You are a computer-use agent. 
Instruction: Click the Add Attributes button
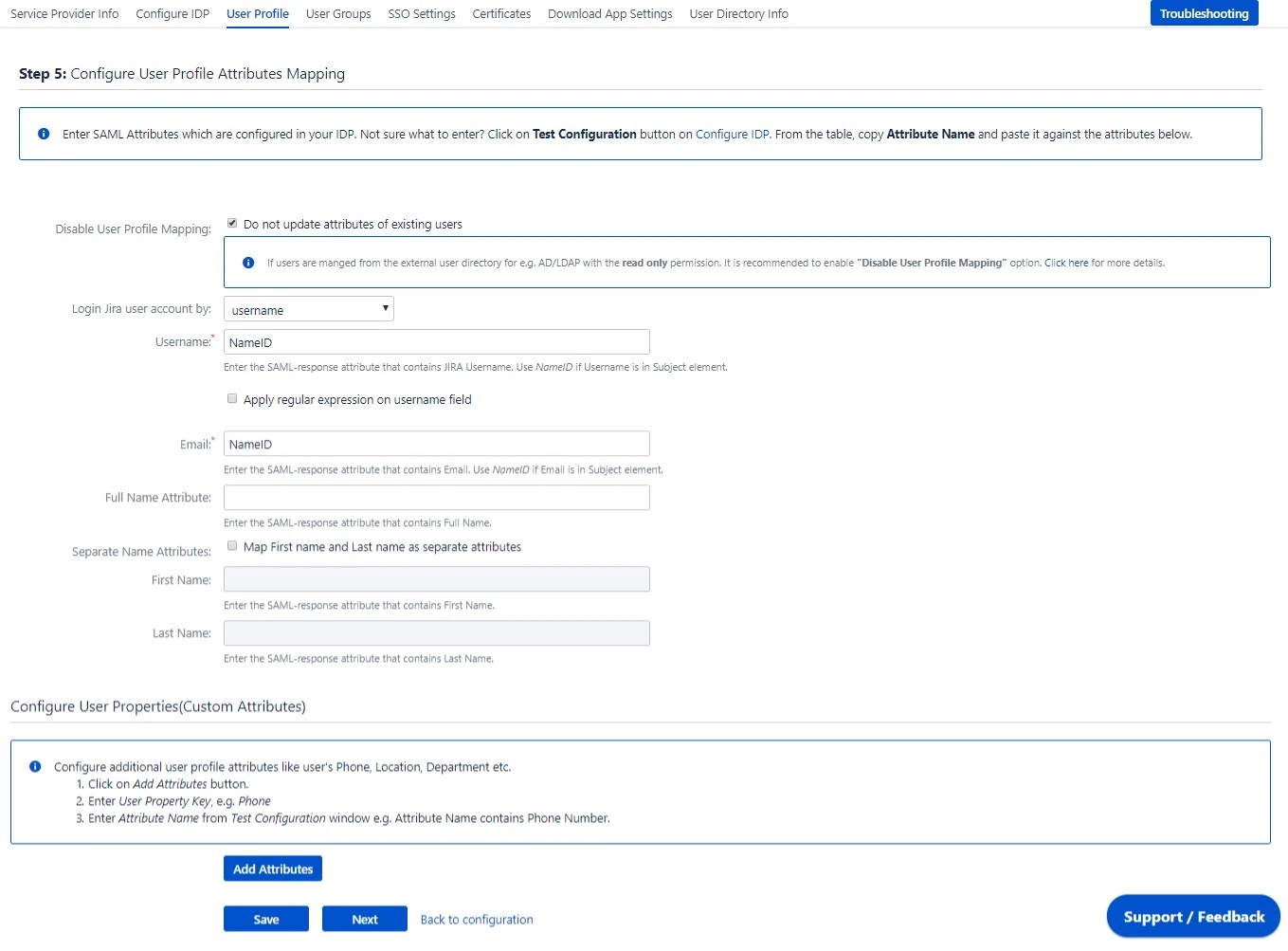[273, 869]
